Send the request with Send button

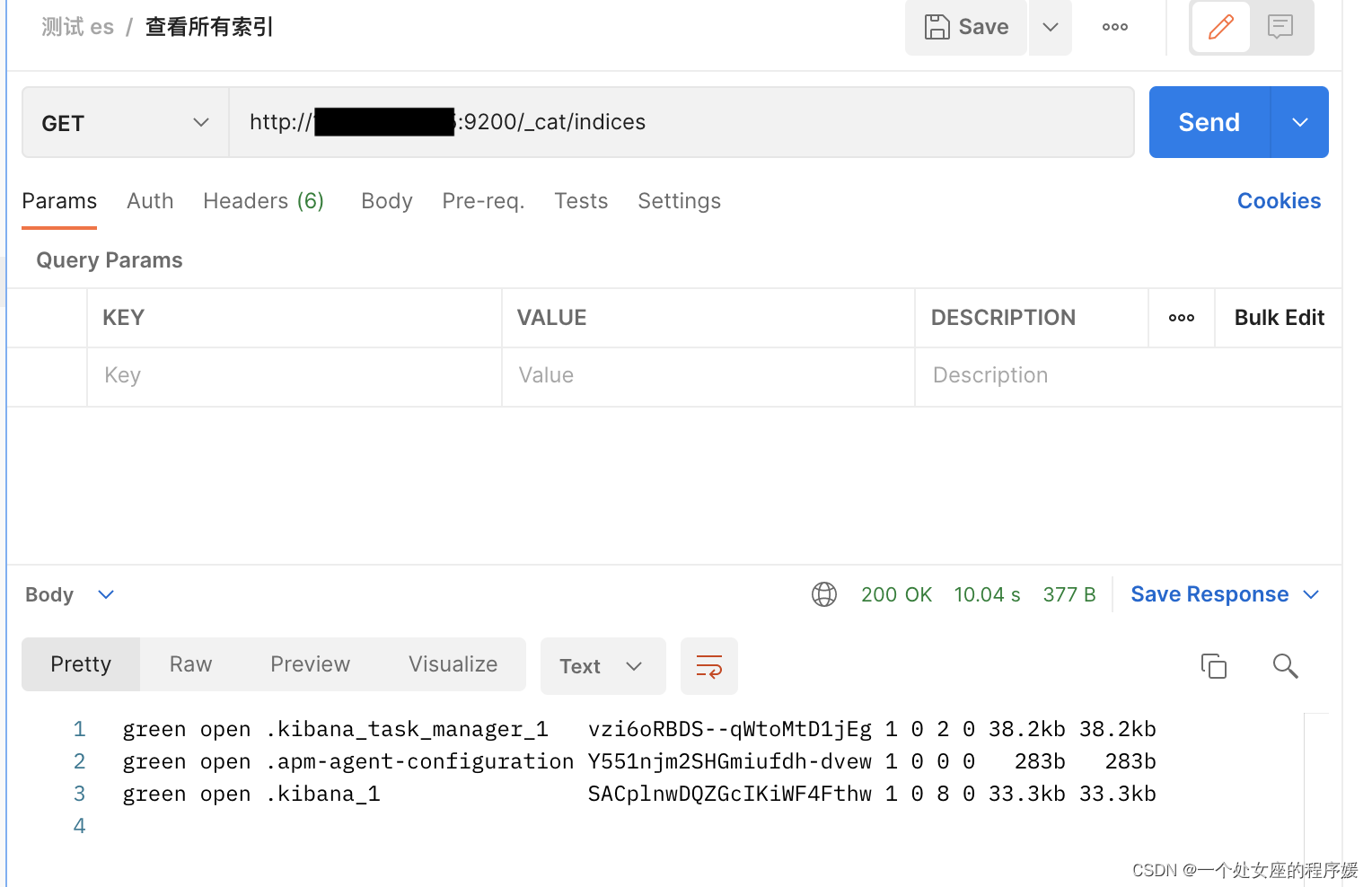1209,122
